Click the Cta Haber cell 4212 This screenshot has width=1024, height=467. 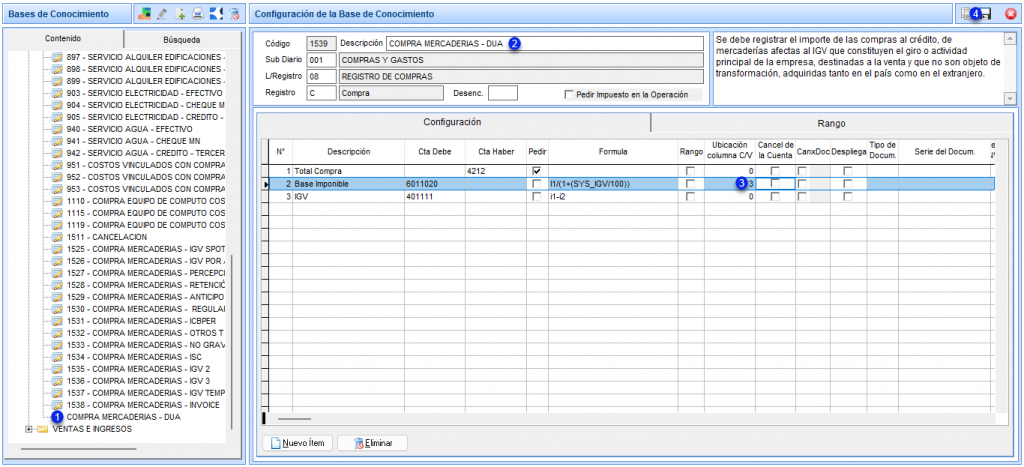tap(494, 170)
